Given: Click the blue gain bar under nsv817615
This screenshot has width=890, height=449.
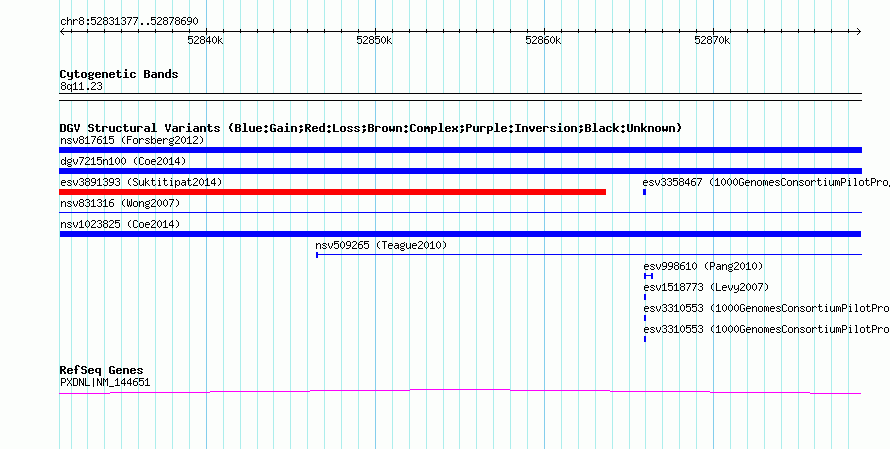Looking at the screenshot, I should [460, 150].
